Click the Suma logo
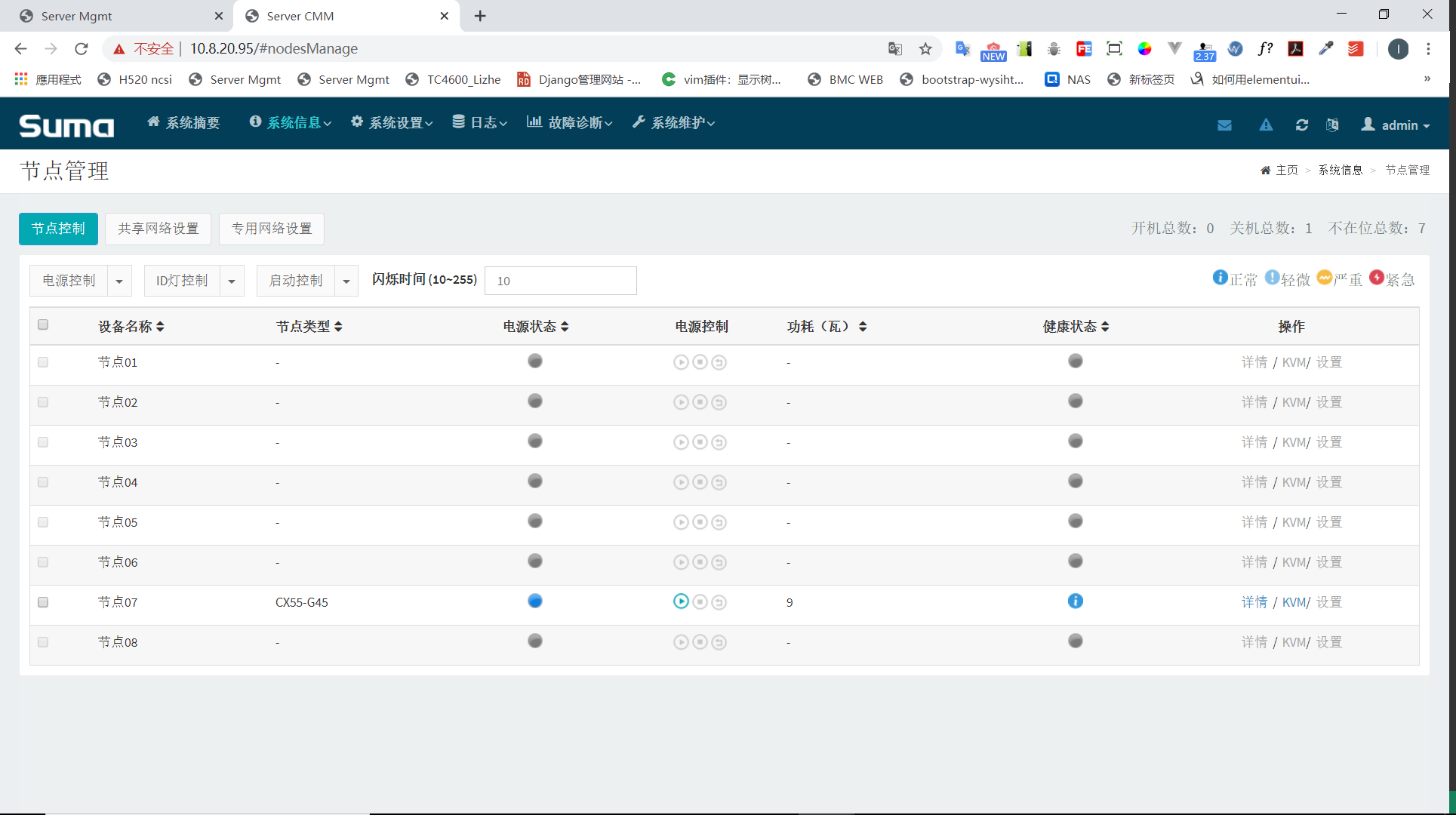1456x815 pixels. point(66,125)
